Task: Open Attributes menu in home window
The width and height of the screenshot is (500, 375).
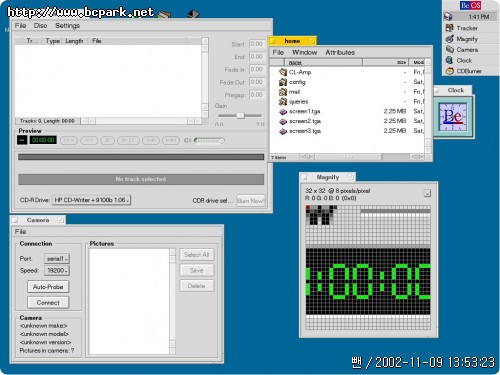Action: click(x=340, y=52)
